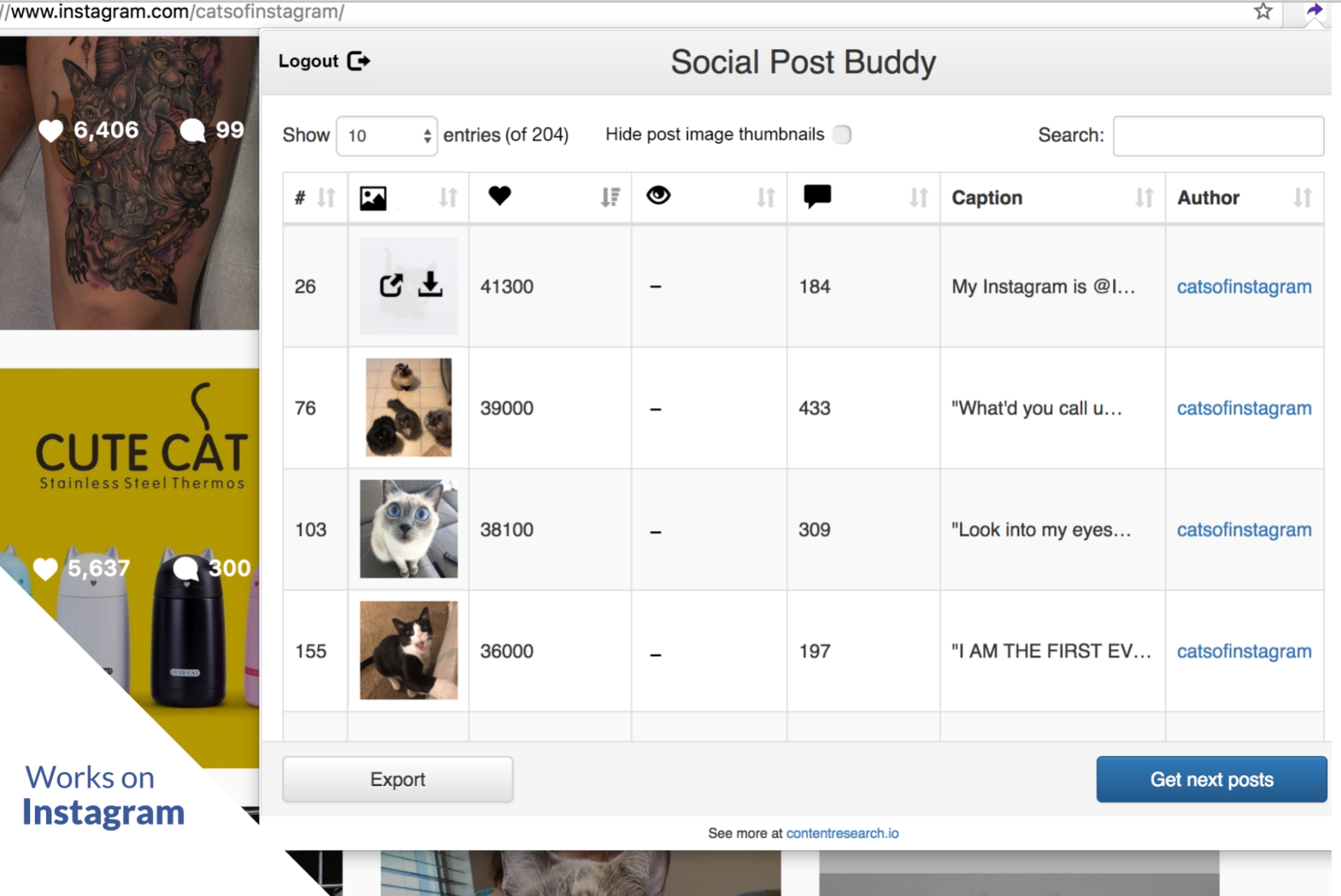Open the blue-eyed cat thumbnail in row 103

point(408,529)
